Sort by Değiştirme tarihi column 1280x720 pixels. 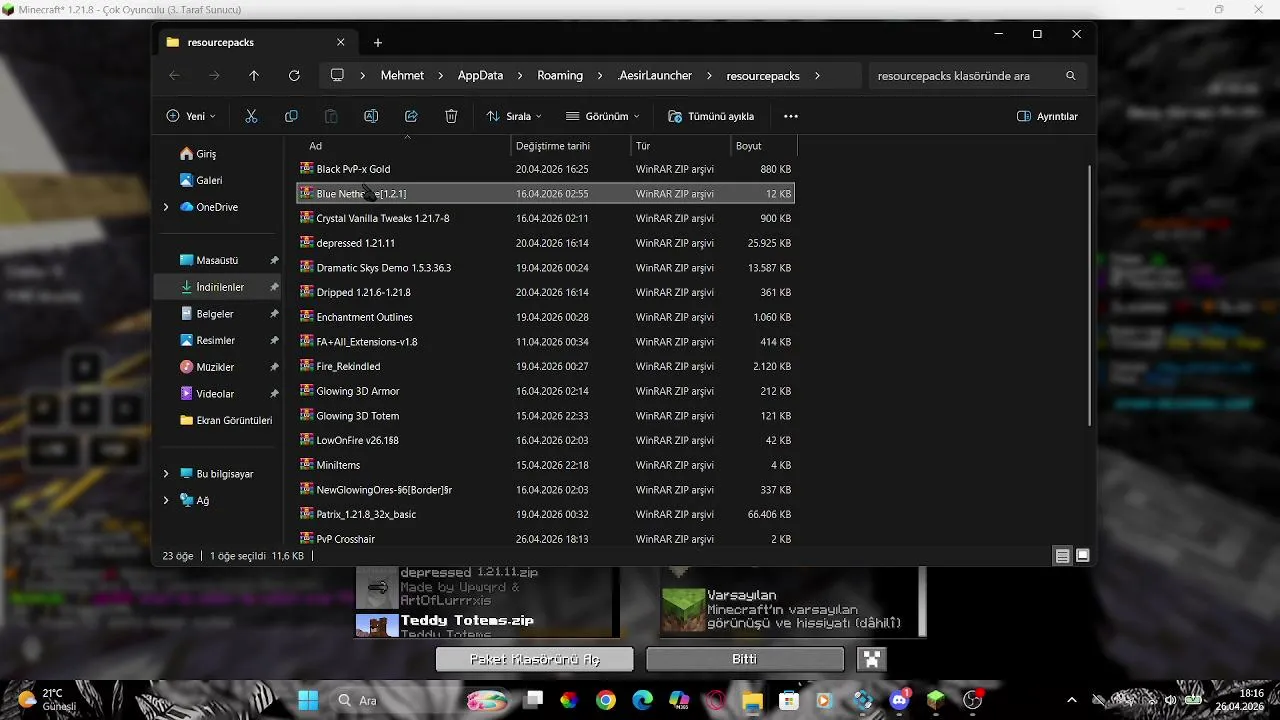point(570,146)
